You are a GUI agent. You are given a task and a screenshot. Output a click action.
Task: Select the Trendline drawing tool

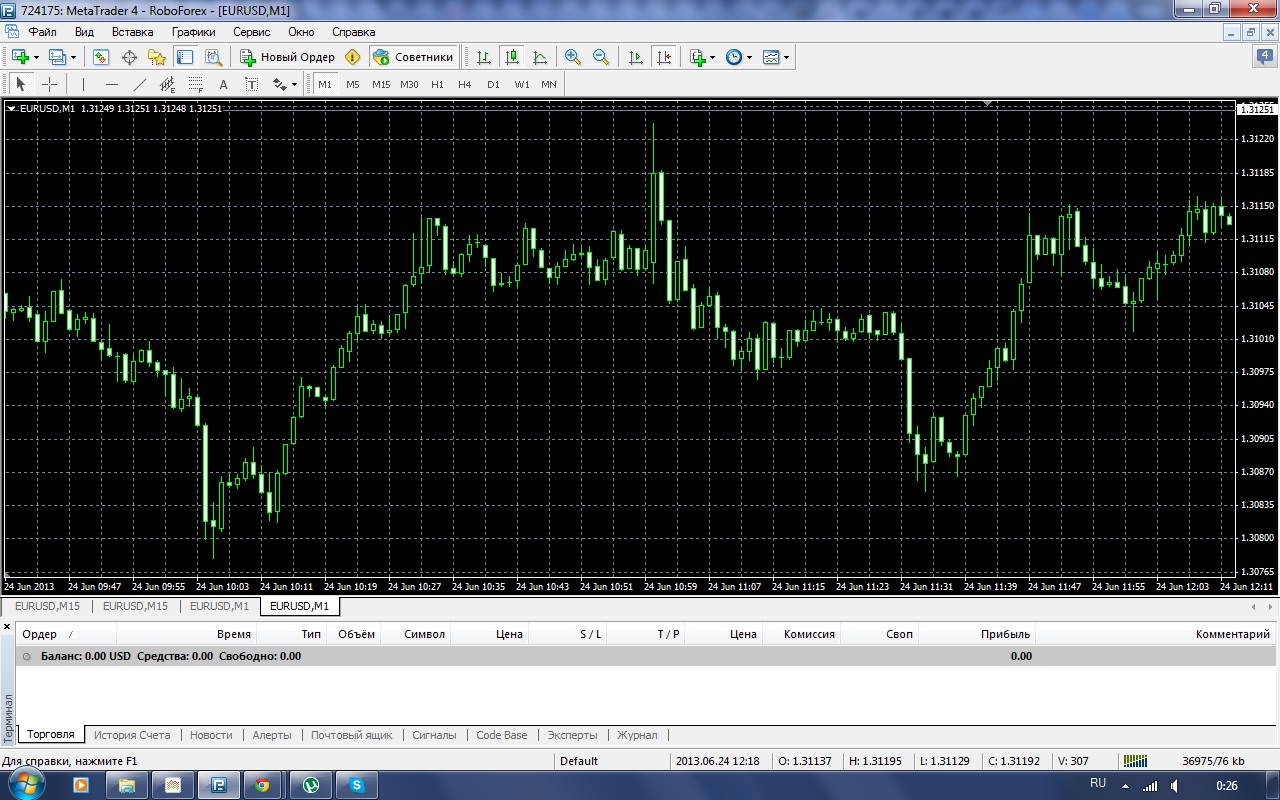tap(139, 84)
